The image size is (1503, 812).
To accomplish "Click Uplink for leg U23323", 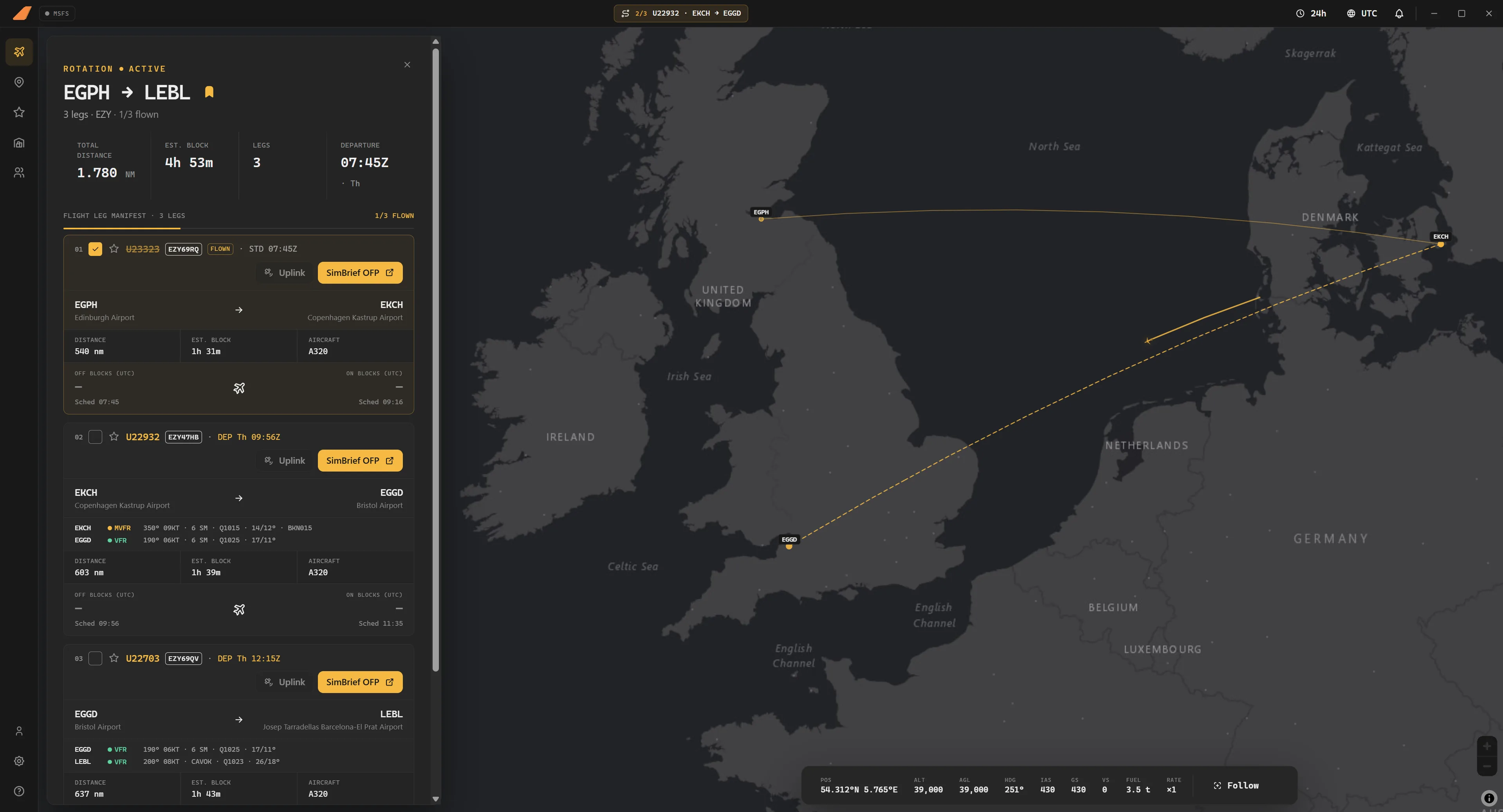I will click(x=285, y=273).
